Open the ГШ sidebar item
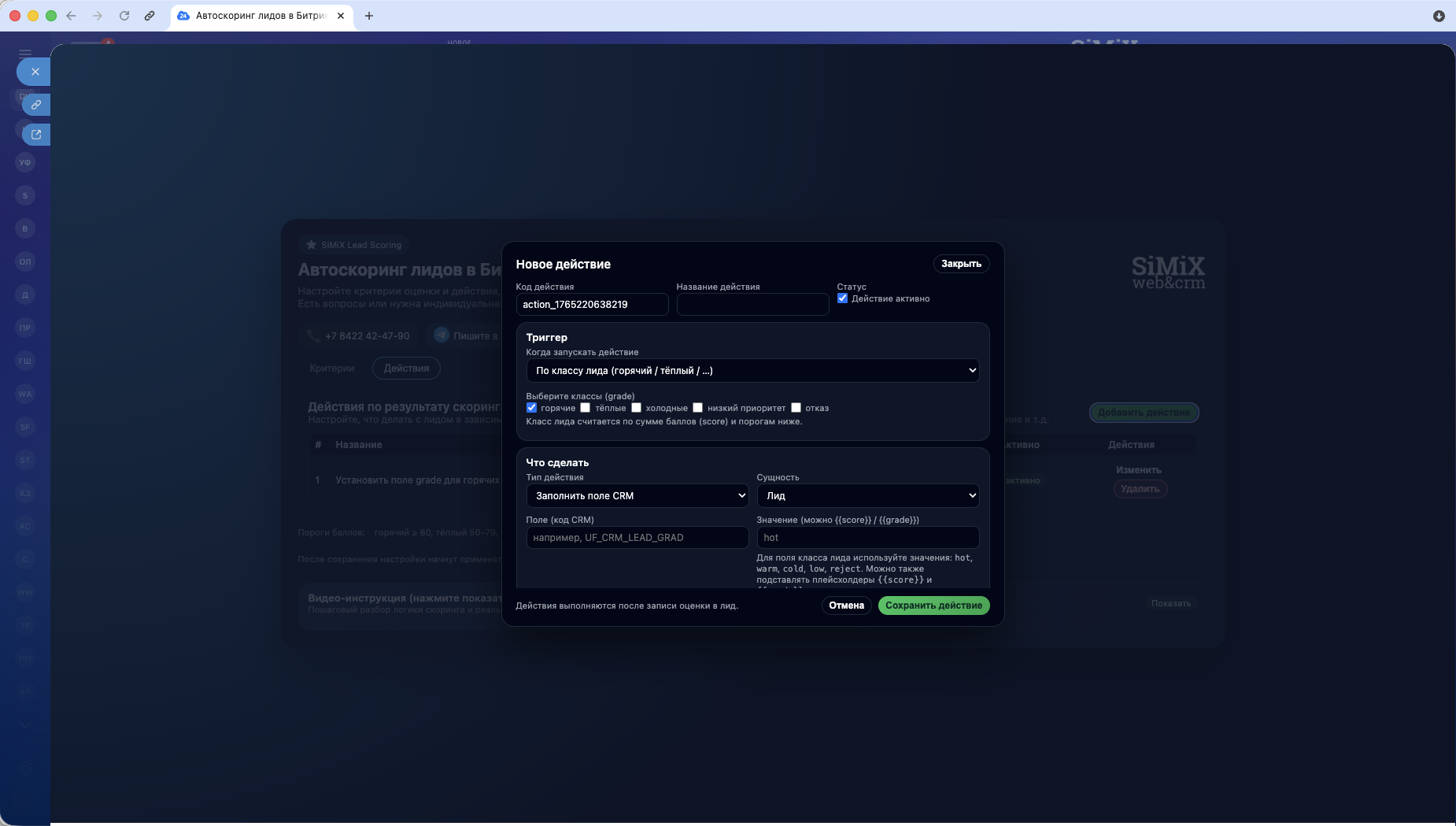 pos(25,361)
